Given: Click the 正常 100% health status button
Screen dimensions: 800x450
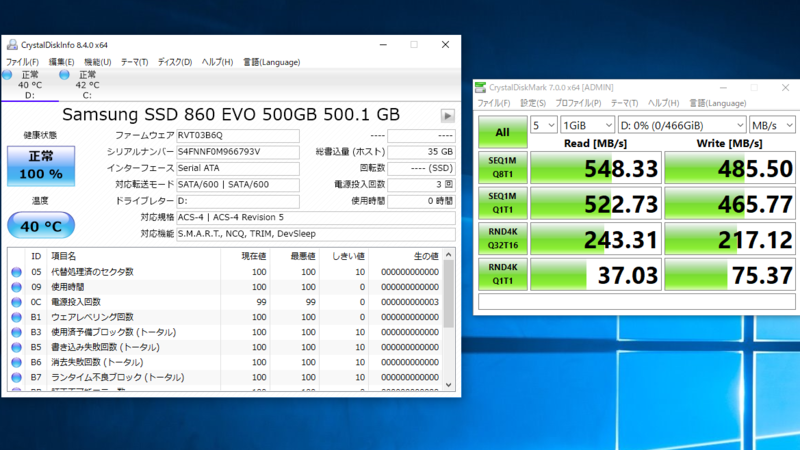Looking at the screenshot, I should (x=41, y=166).
